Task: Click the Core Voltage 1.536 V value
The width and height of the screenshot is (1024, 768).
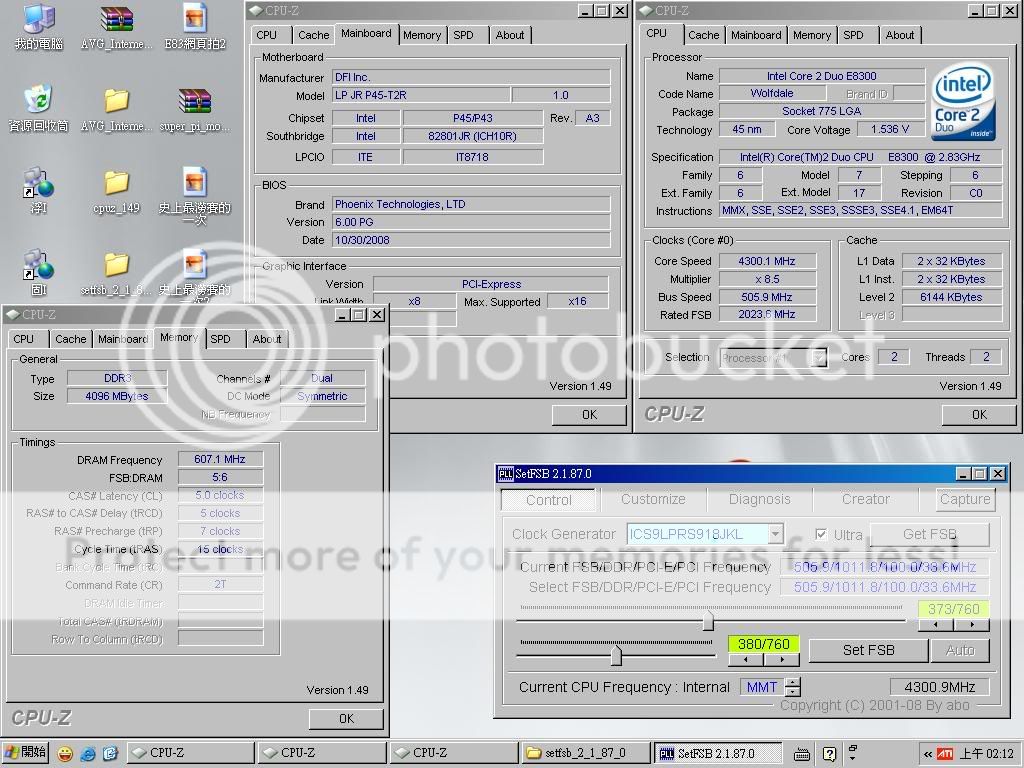Action: [890, 129]
